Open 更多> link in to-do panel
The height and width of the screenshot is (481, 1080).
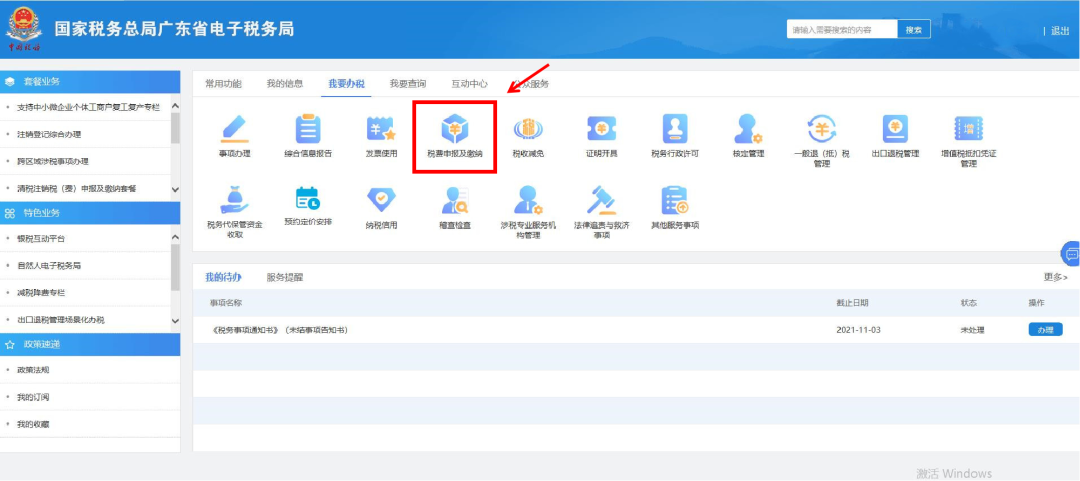[x=1056, y=278]
